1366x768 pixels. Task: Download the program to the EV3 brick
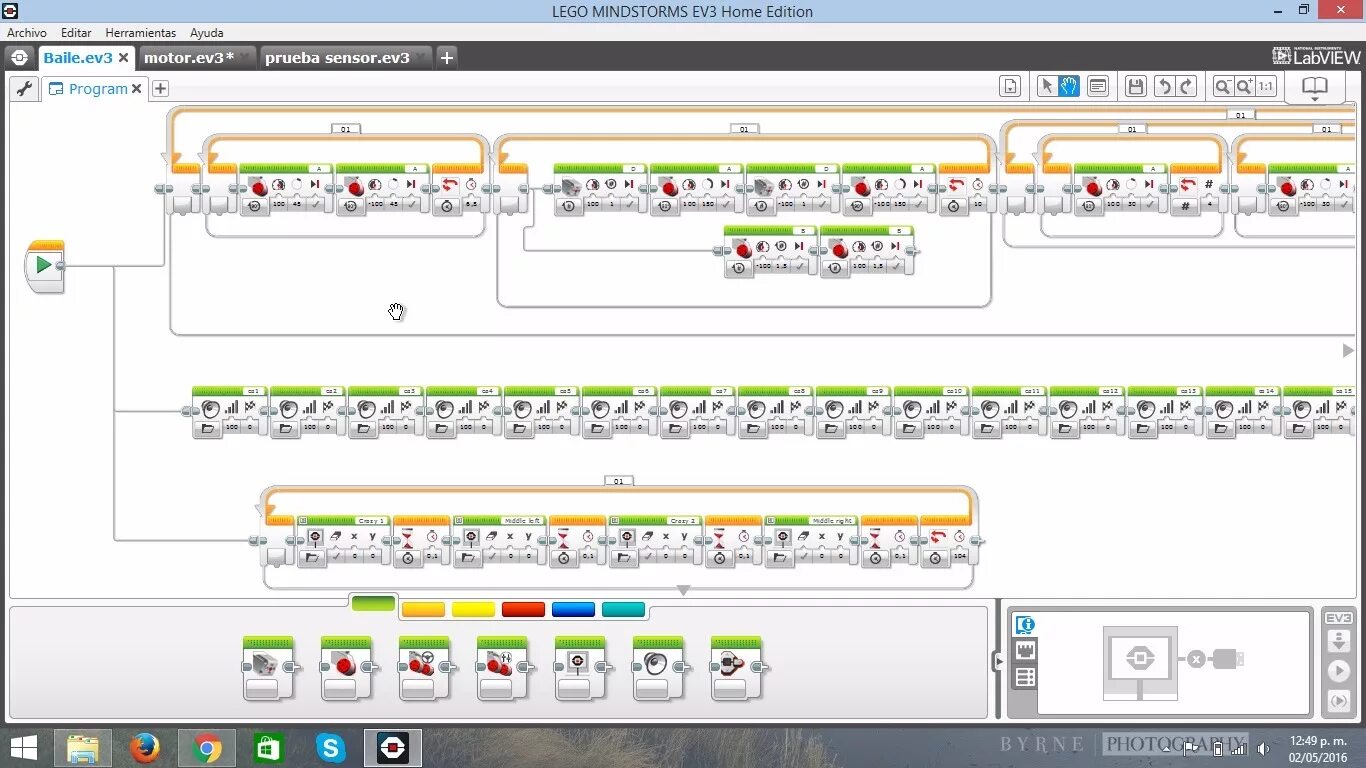[1338, 641]
